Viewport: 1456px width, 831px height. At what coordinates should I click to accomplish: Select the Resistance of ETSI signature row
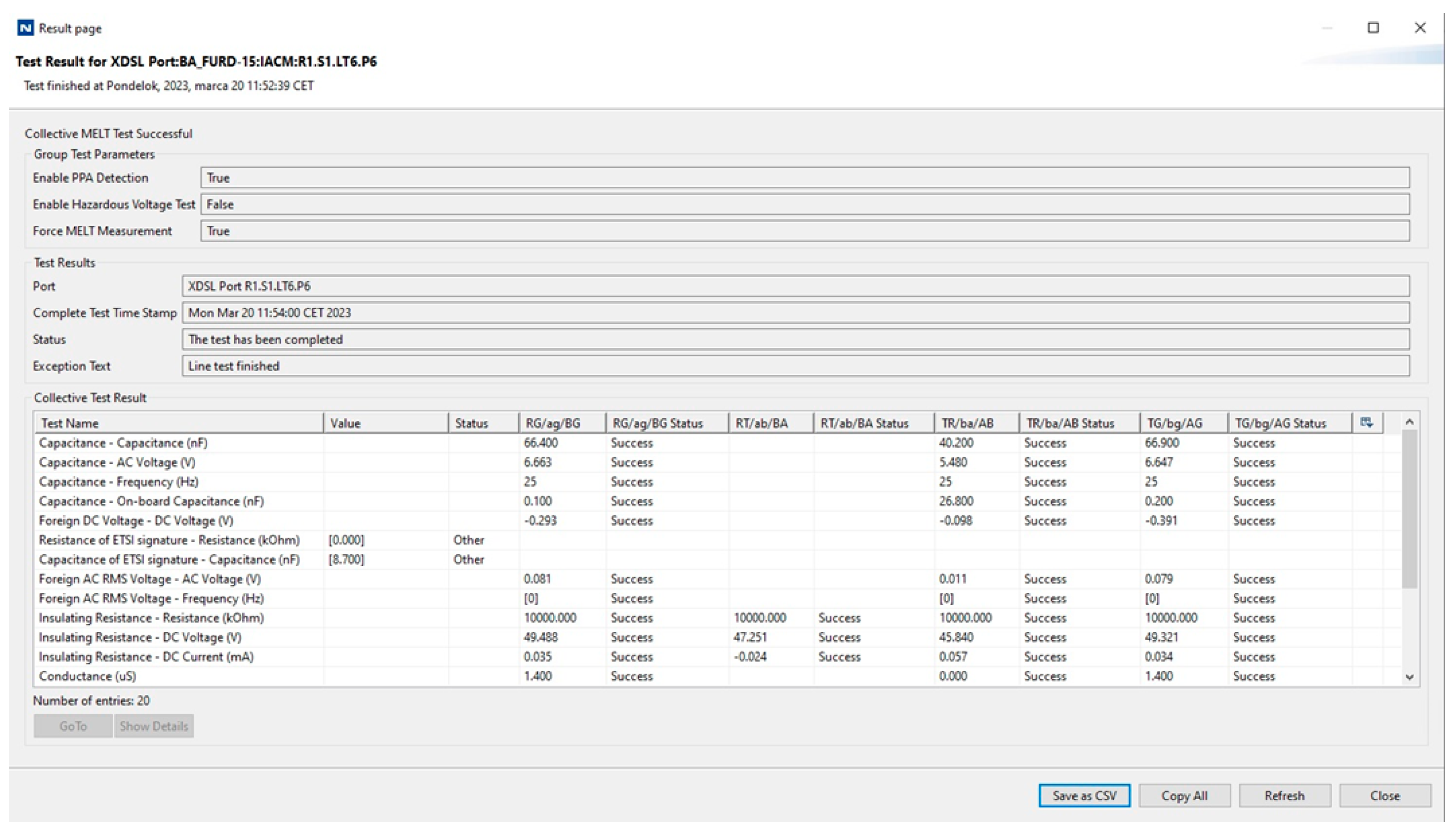169,540
